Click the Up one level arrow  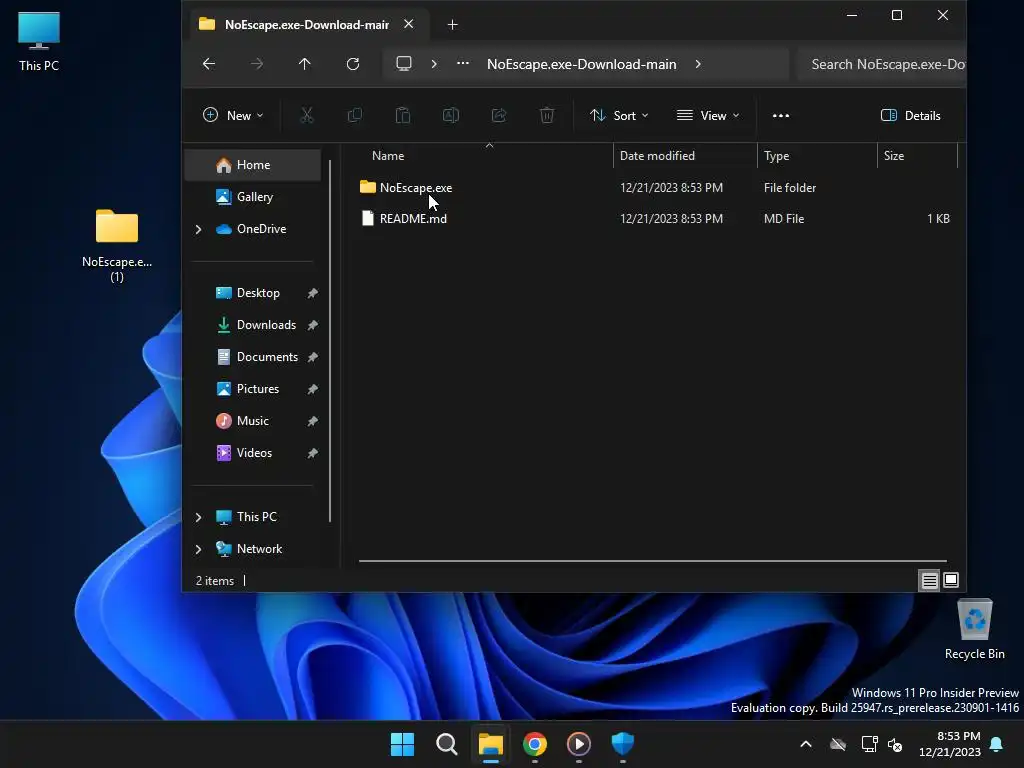pyautogui.click(x=304, y=64)
